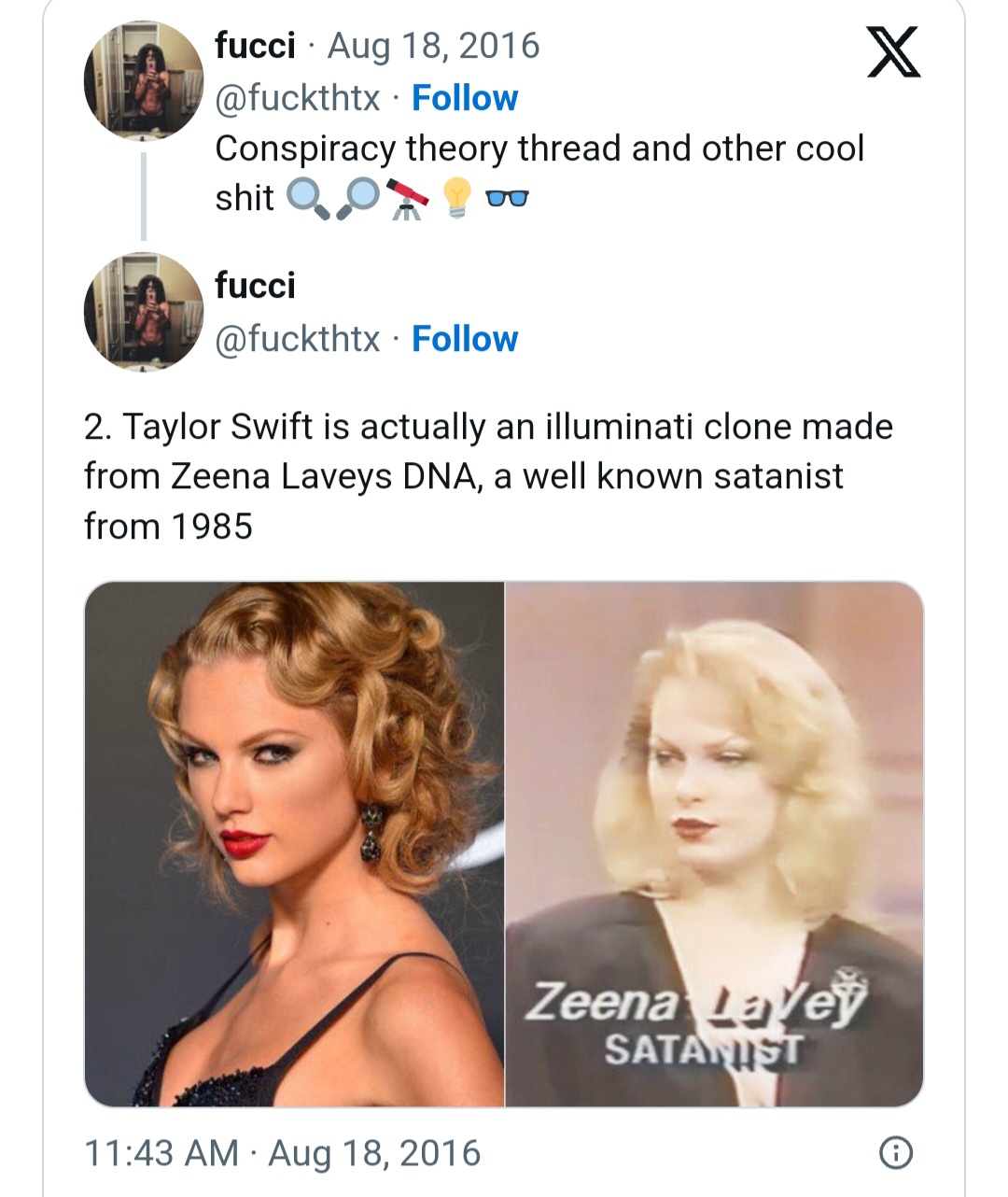Open the Aug 18, 2016 date beside fucci
1008x1197 pixels.
click(x=433, y=45)
